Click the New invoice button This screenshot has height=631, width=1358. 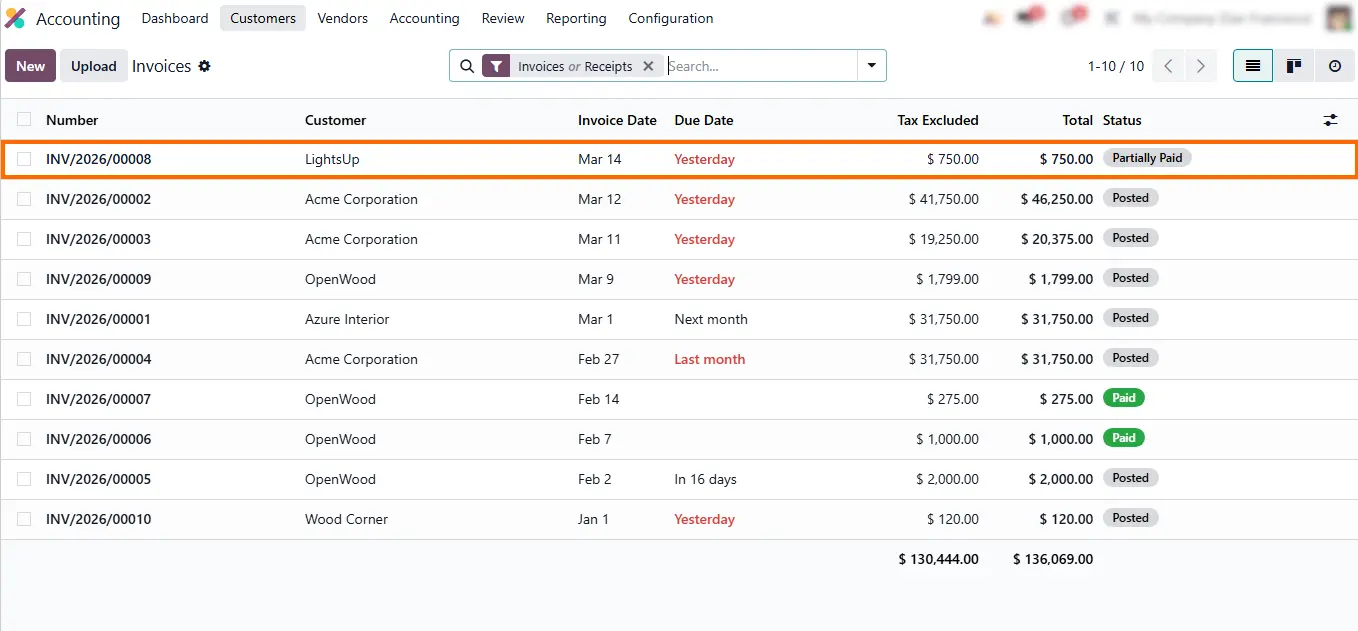[30, 66]
